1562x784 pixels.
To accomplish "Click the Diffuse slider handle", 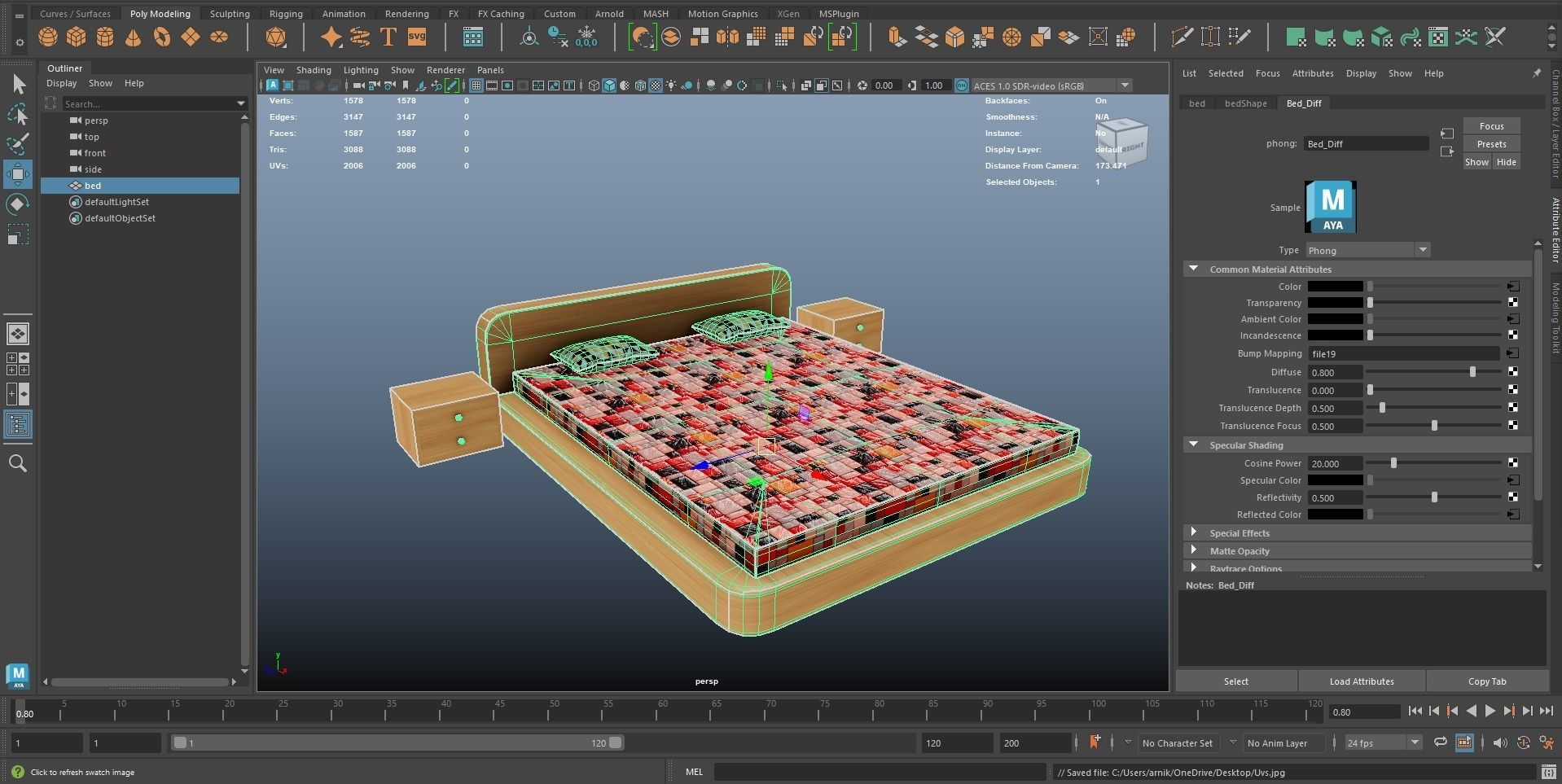I will [1472, 372].
